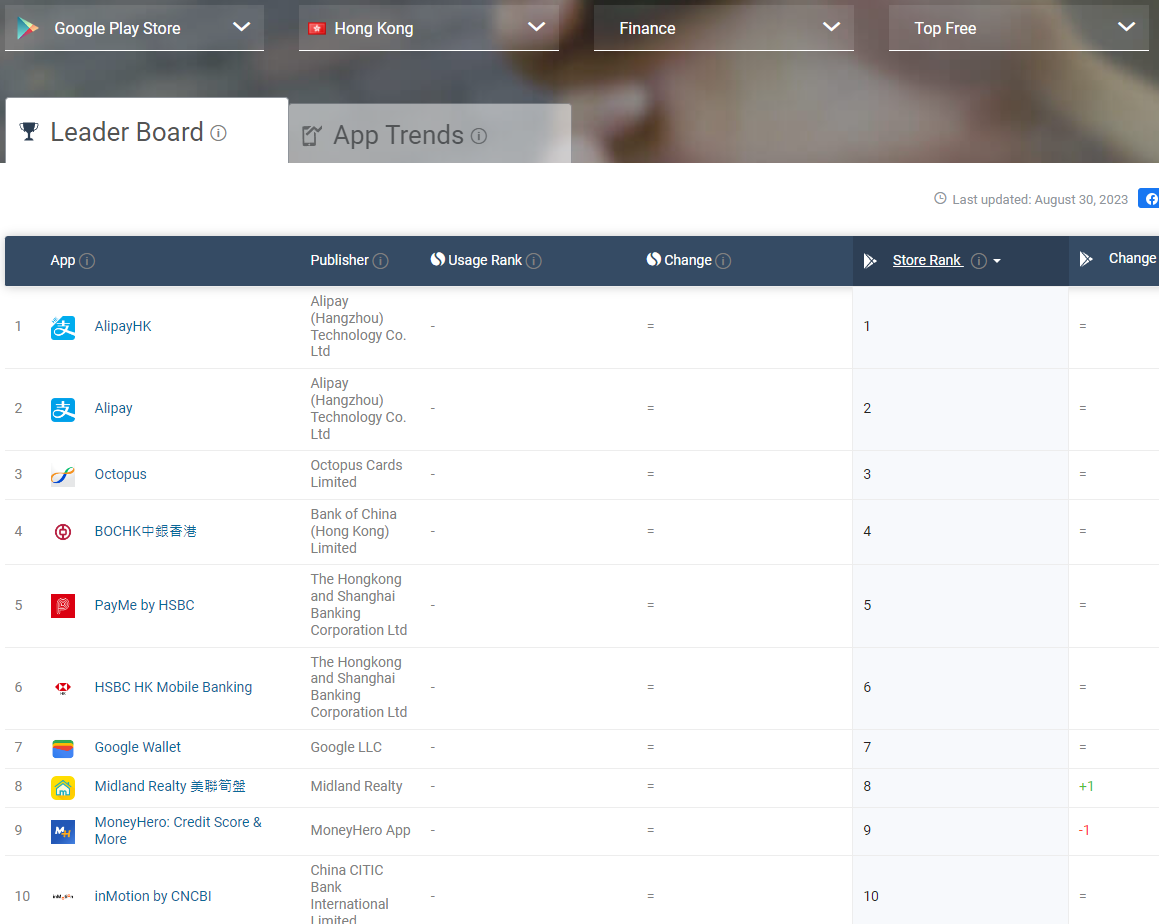The image size is (1159, 924).
Task: Select the Leader Board tab
Action: [x=146, y=131]
